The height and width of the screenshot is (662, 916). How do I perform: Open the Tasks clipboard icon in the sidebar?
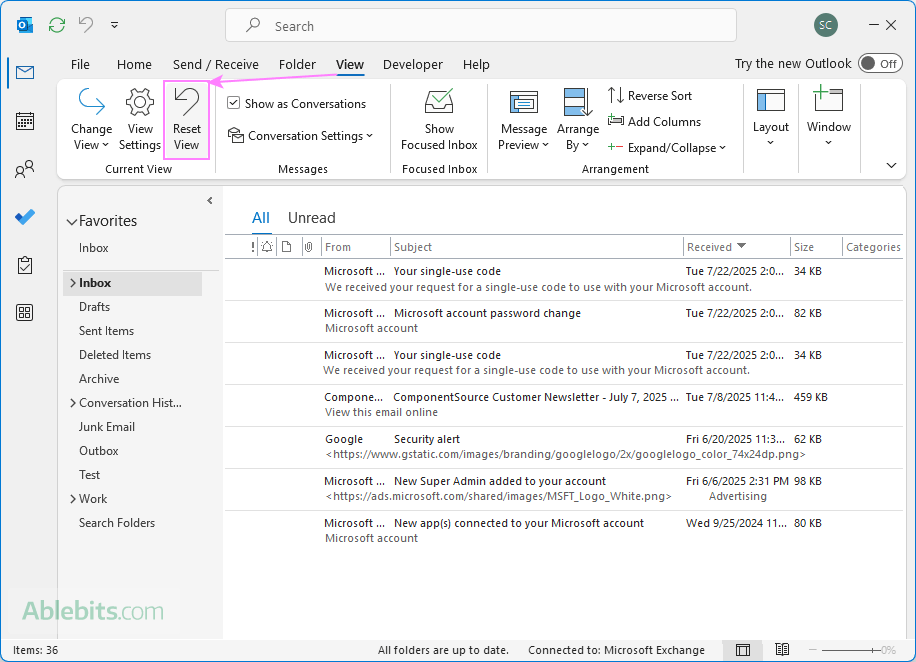click(x=25, y=265)
